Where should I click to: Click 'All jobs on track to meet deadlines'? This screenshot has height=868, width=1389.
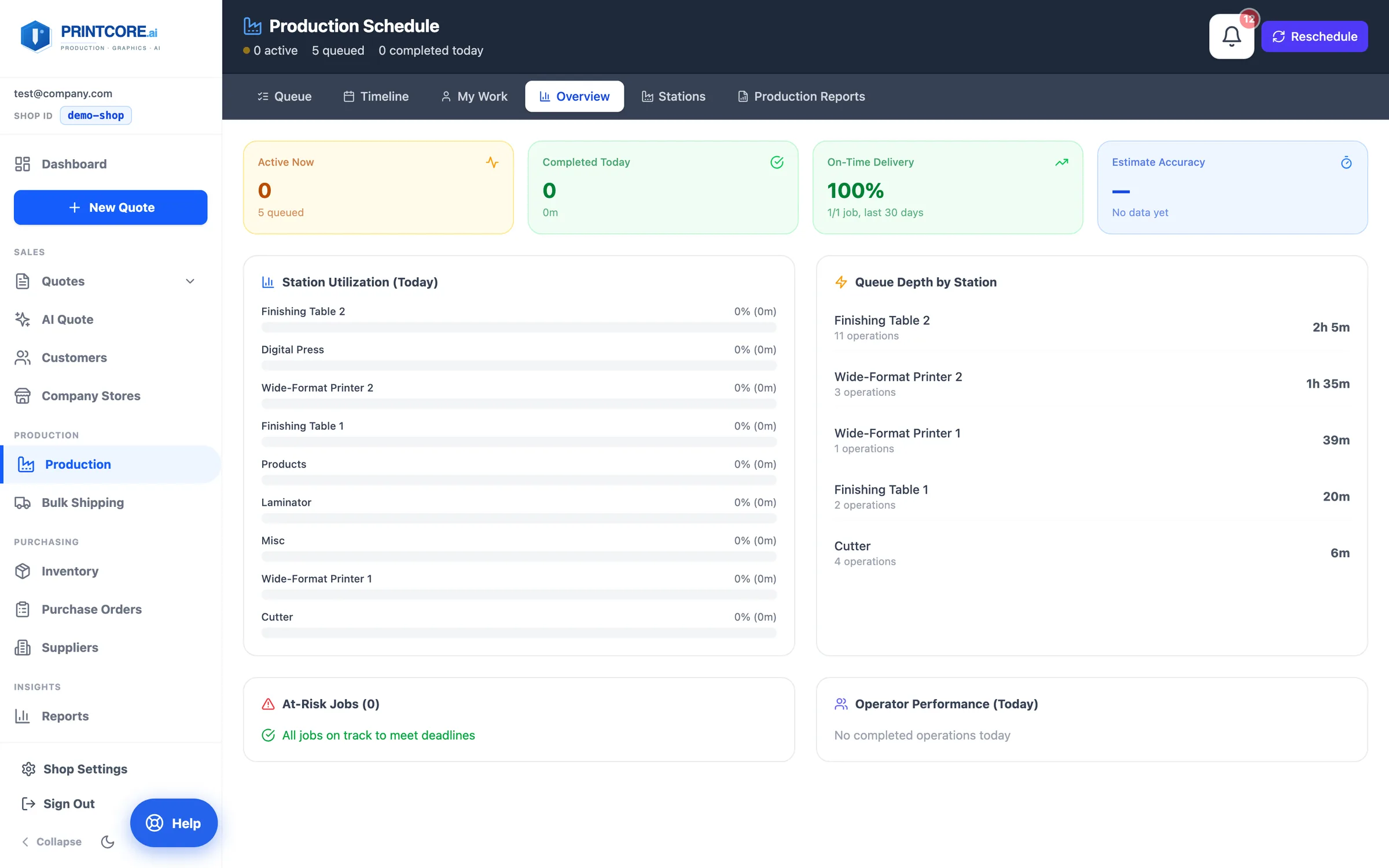coord(379,735)
